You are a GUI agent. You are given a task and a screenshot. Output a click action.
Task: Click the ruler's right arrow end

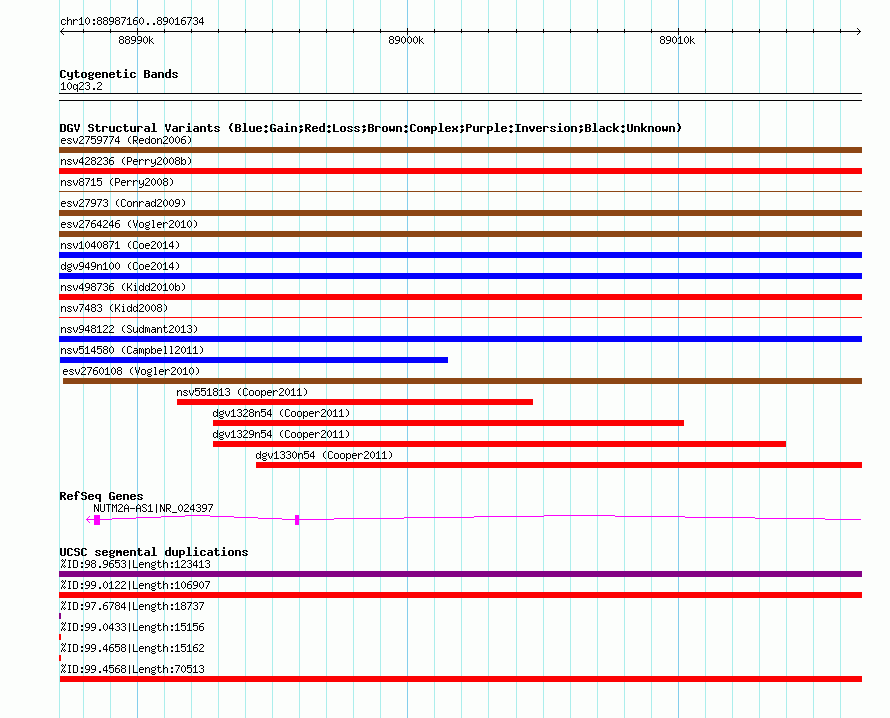pyautogui.click(x=859, y=31)
